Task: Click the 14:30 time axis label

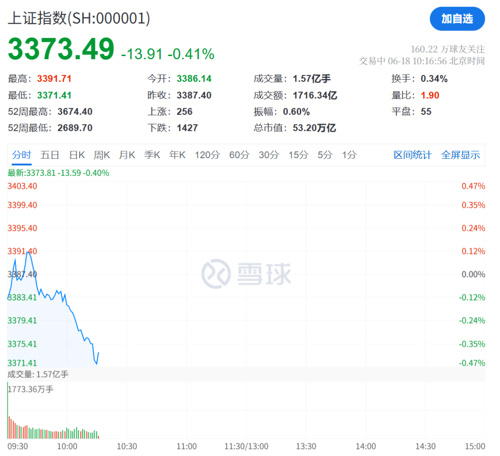Action: point(425,446)
